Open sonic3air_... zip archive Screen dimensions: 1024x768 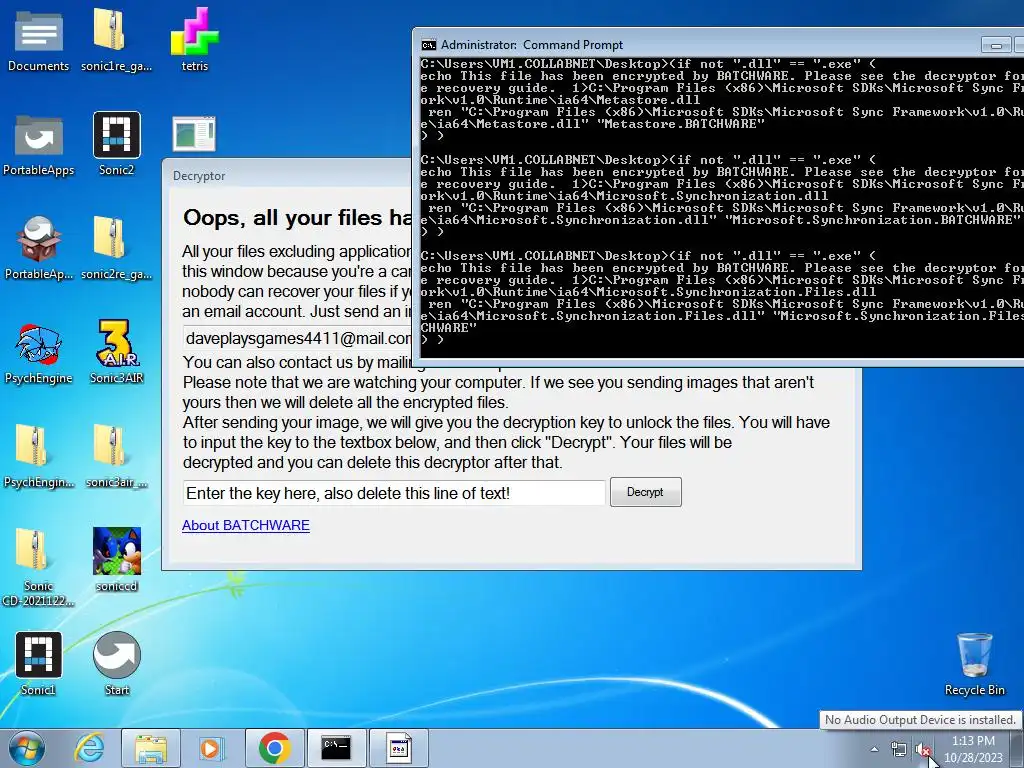pos(116,456)
